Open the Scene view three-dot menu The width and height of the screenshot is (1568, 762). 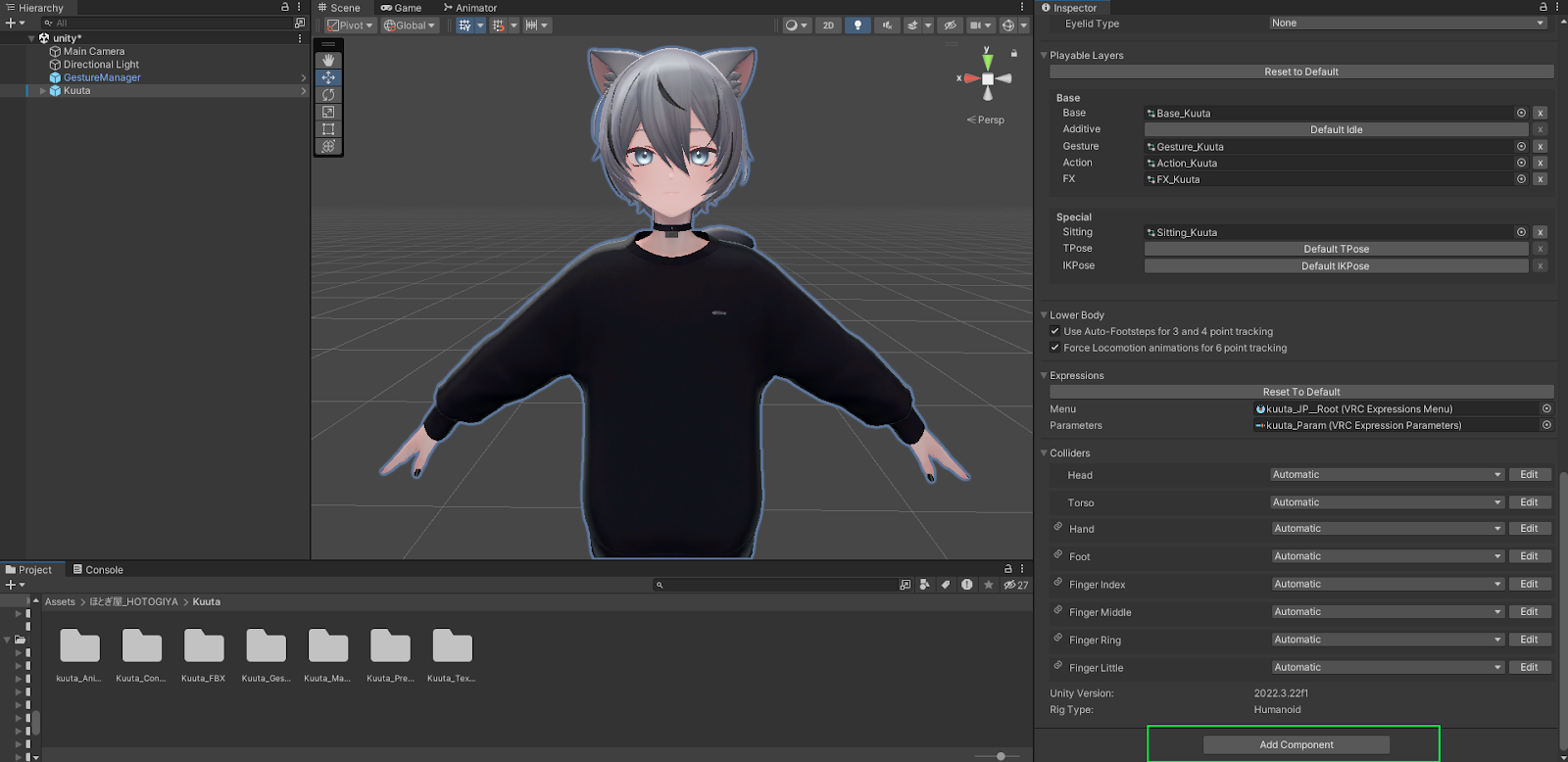(x=1022, y=7)
